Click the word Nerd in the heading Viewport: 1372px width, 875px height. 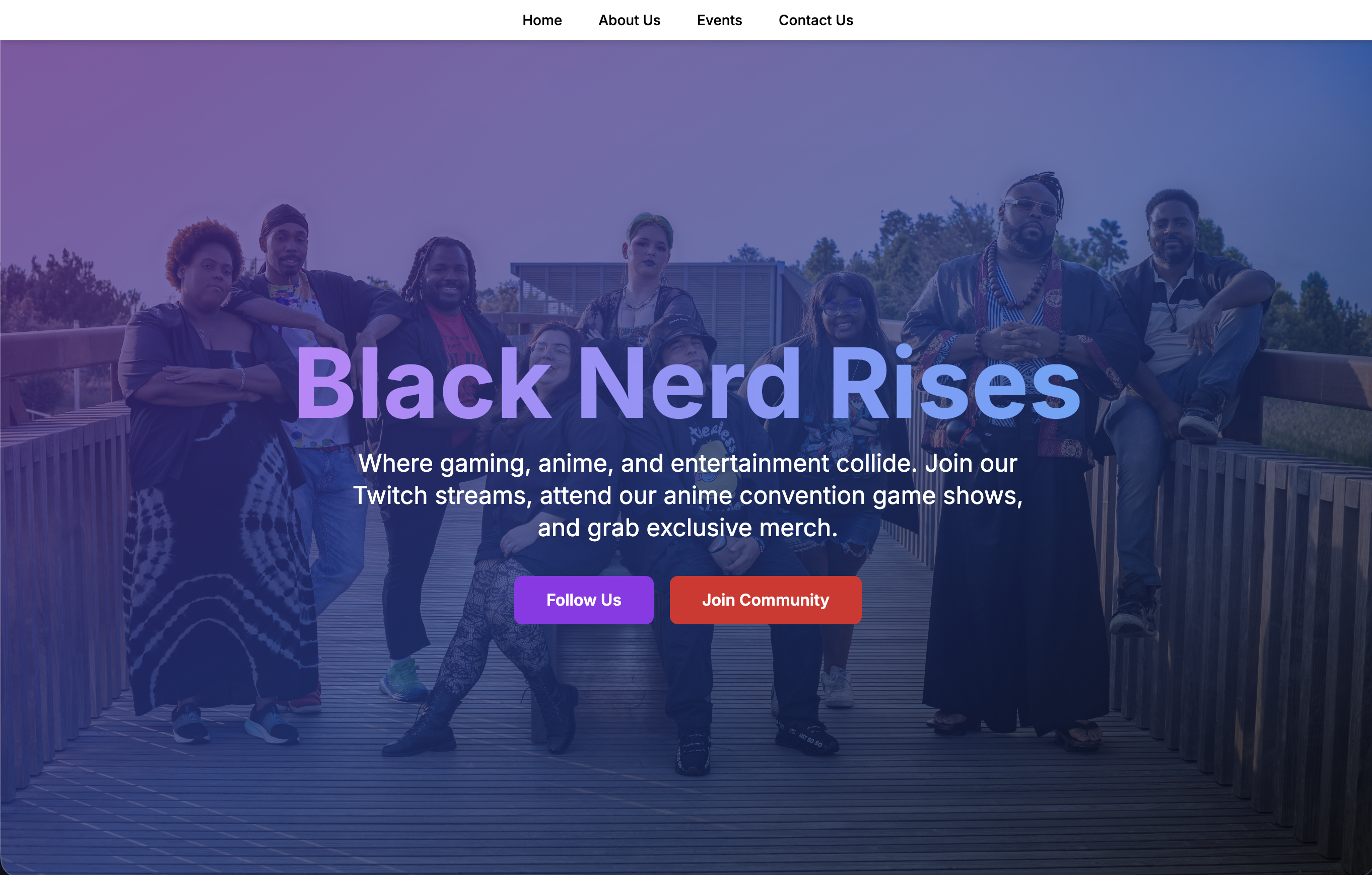(690, 383)
